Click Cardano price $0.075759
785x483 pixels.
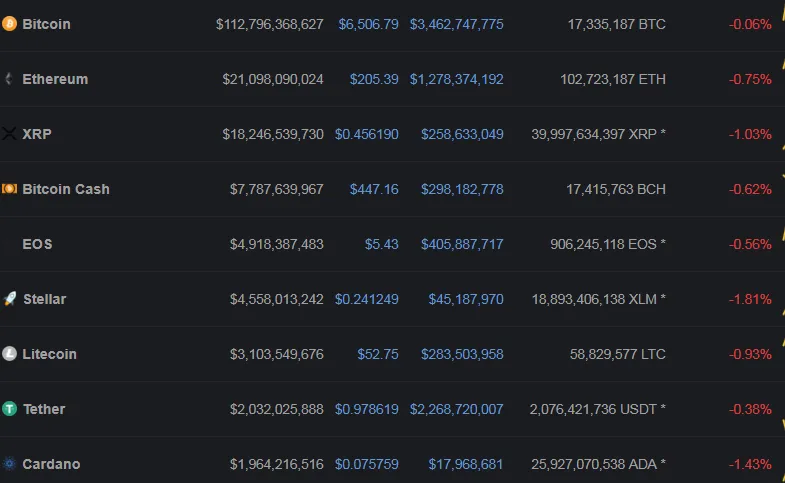366,464
